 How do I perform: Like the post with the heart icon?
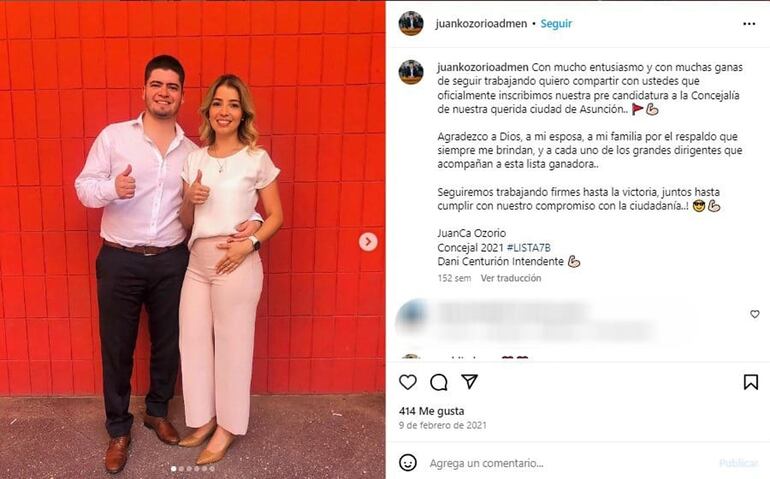(x=408, y=382)
